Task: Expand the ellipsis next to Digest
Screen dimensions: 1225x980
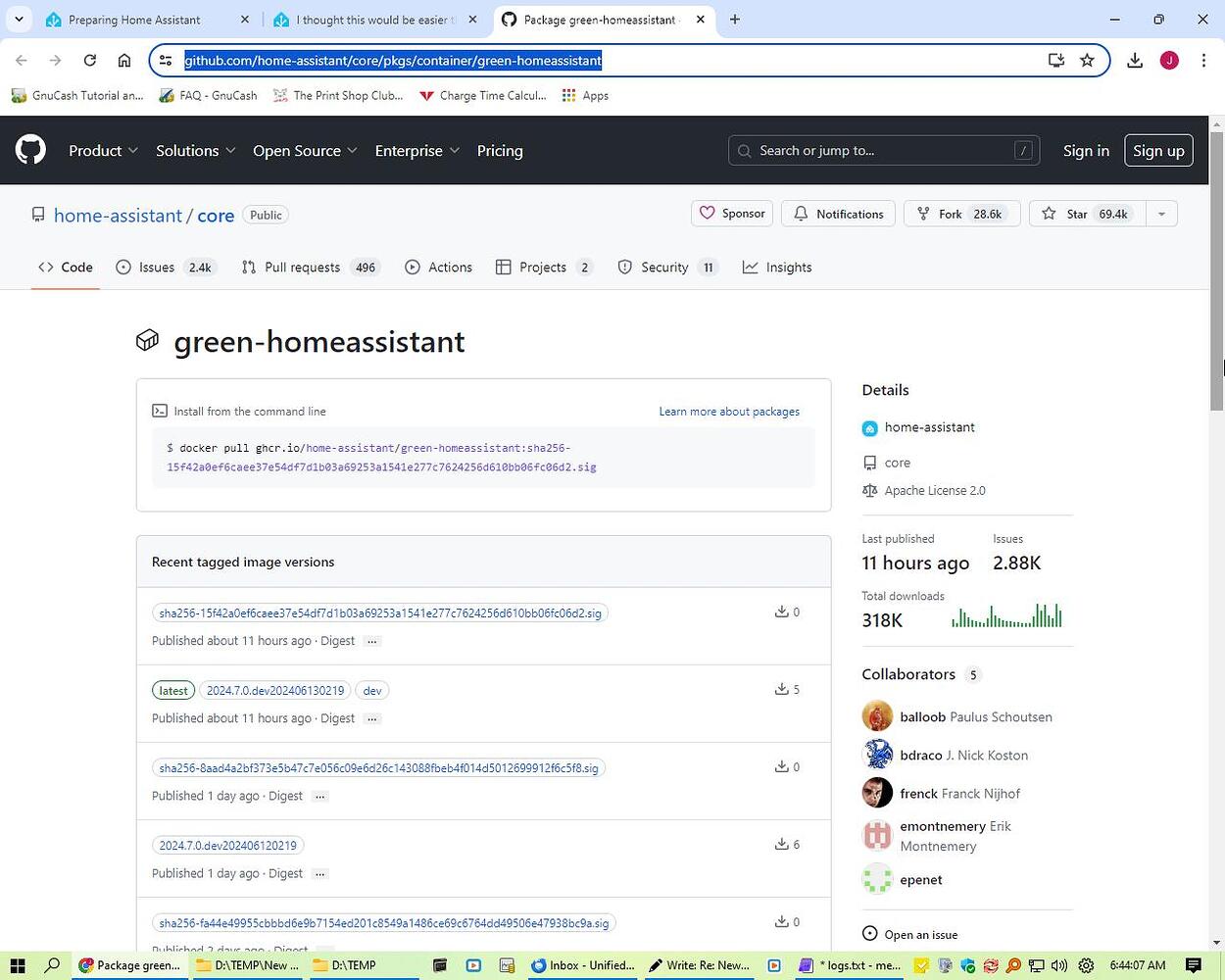Action: pyautogui.click(x=371, y=640)
